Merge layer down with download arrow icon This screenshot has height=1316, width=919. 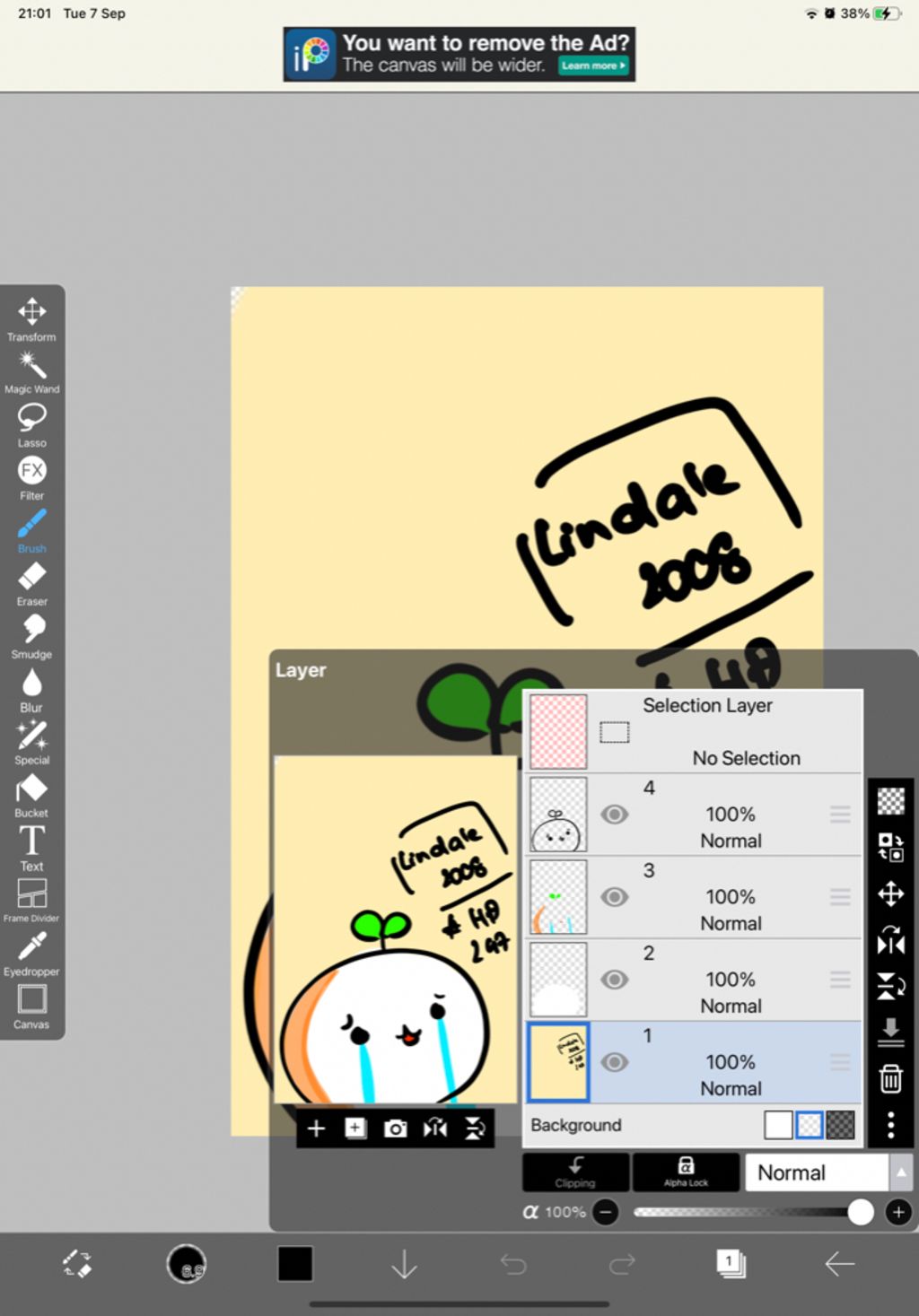coord(890,1032)
